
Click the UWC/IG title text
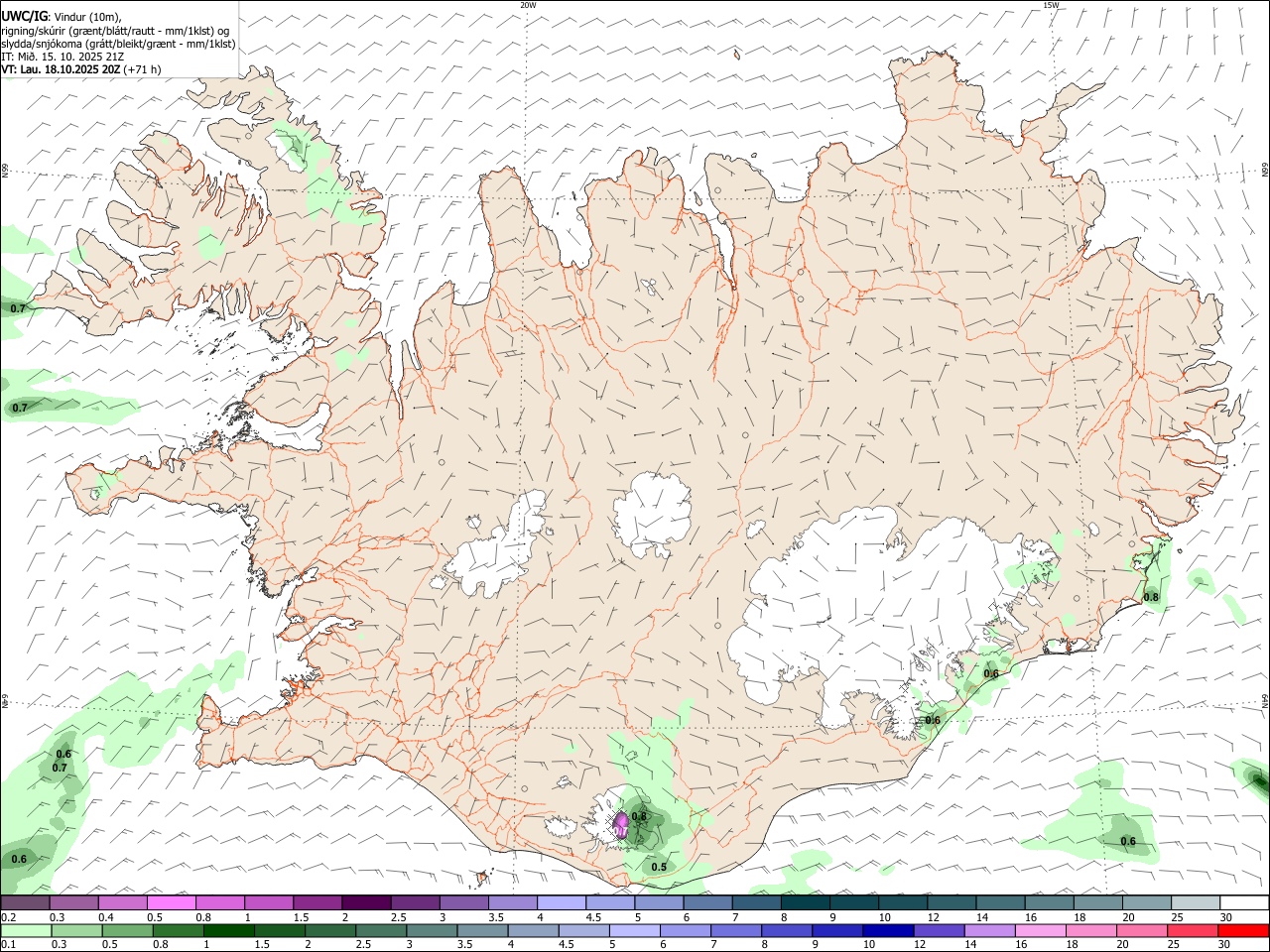[23, 16]
